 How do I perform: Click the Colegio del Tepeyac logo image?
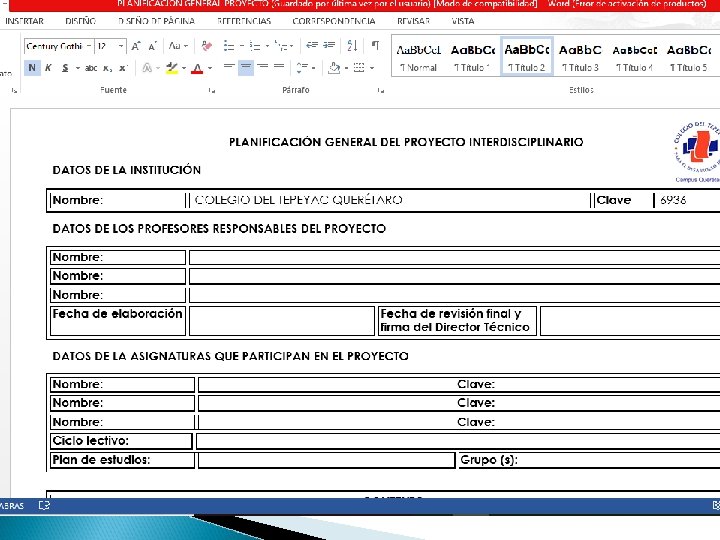coord(696,152)
